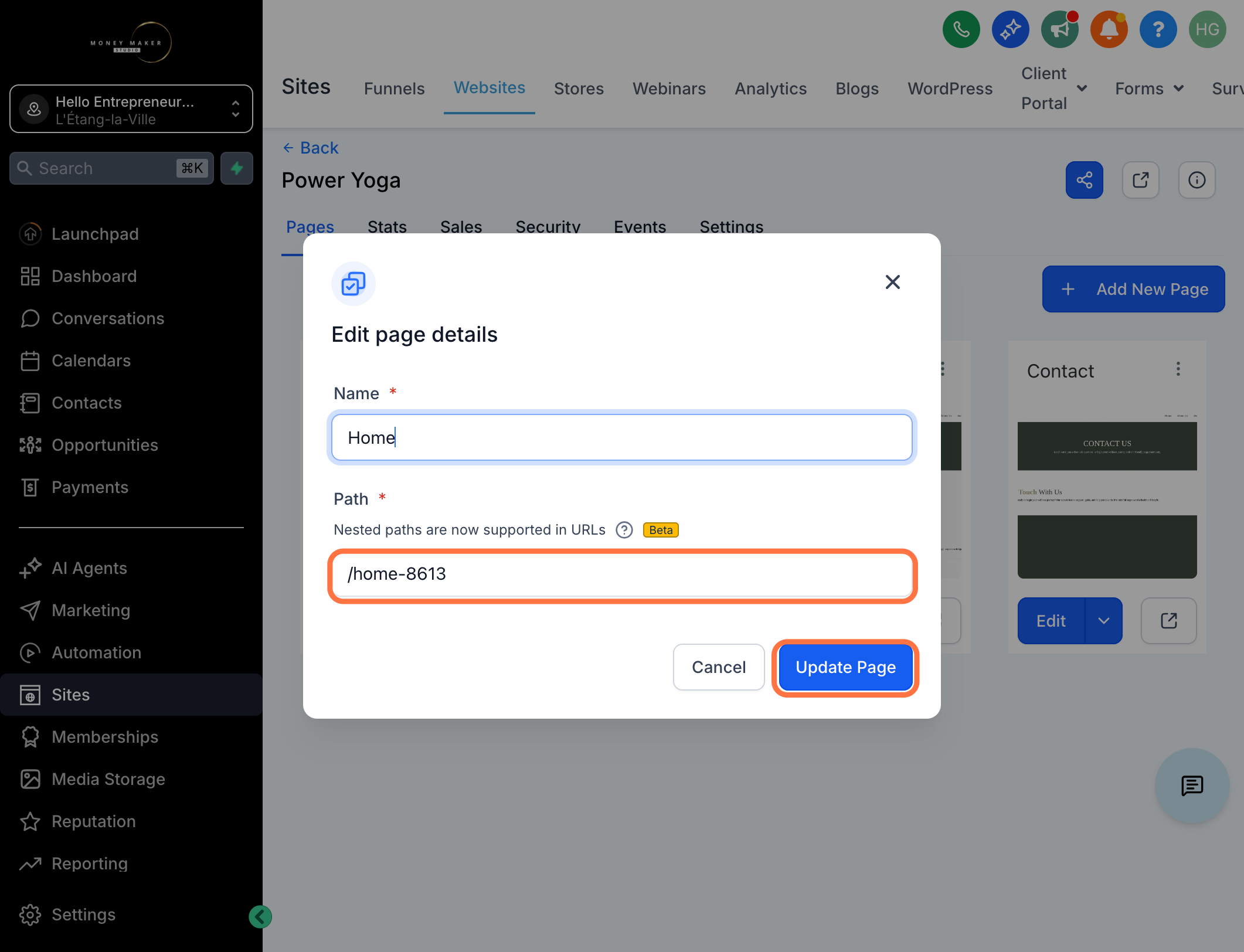Close the Edit page details dialog

coord(892,282)
